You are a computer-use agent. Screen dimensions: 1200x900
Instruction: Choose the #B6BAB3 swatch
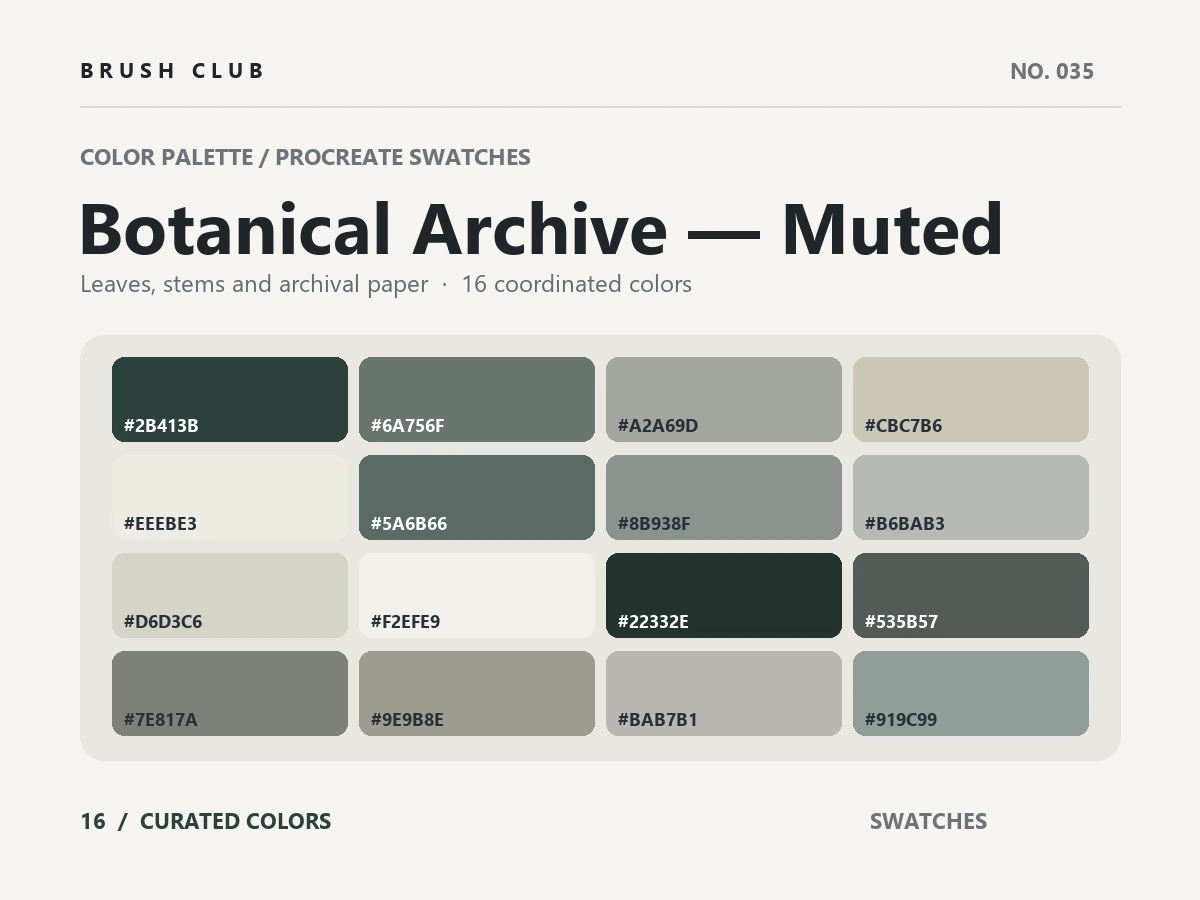(x=971, y=497)
